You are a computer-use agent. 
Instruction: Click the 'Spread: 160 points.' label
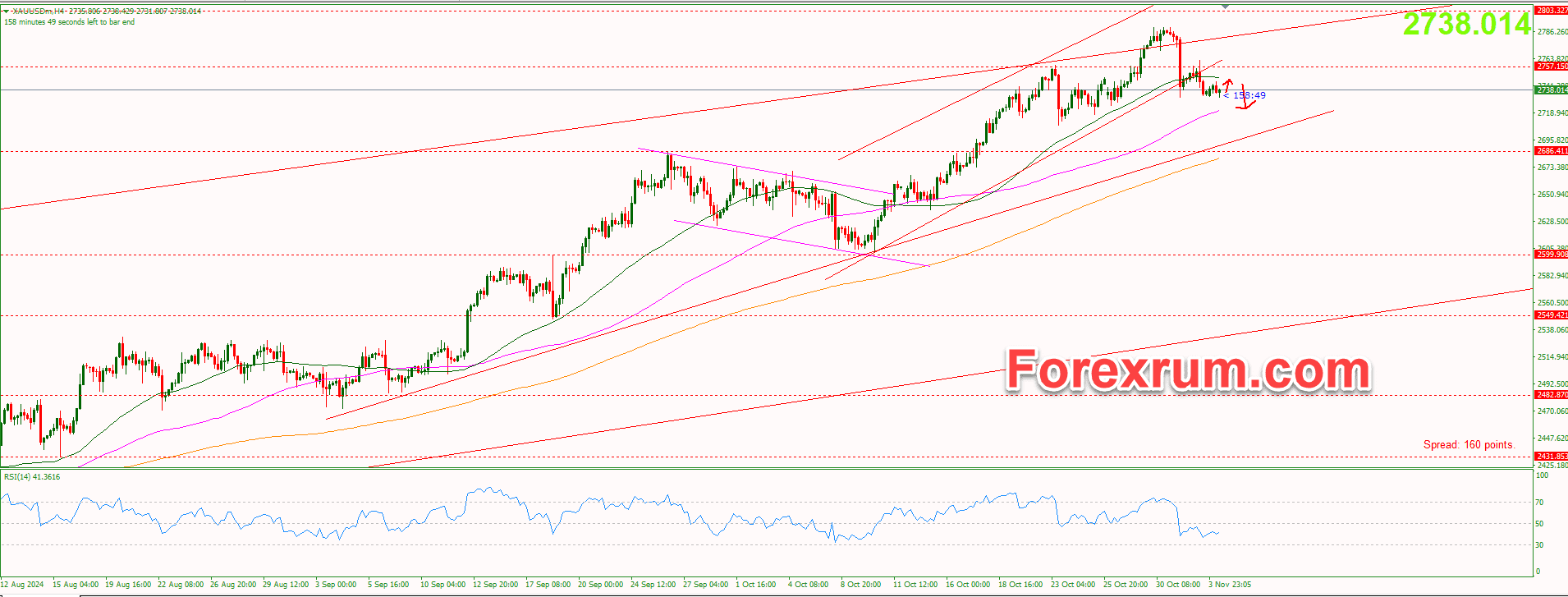pyautogui.click(x=1469, y=444)
